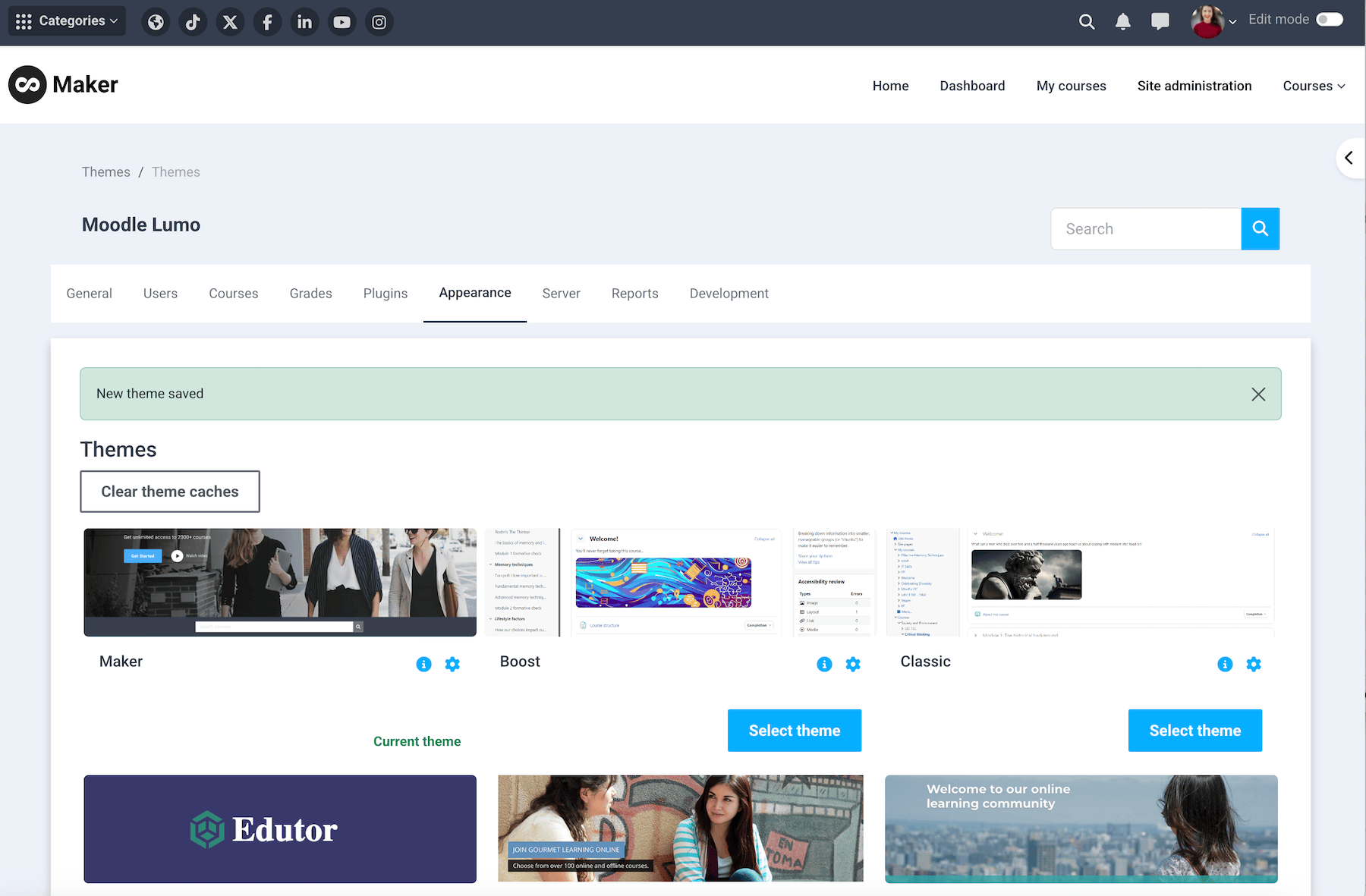The width and height of the screenshot is (1366, 896).
Task: Click the Clear theme caches button
Action: point(170,491)
